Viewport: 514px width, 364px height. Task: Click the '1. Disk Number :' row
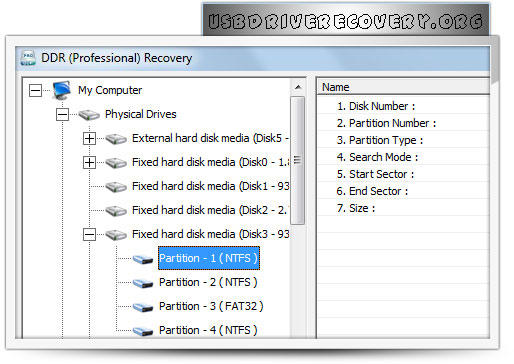coord(403,106)
